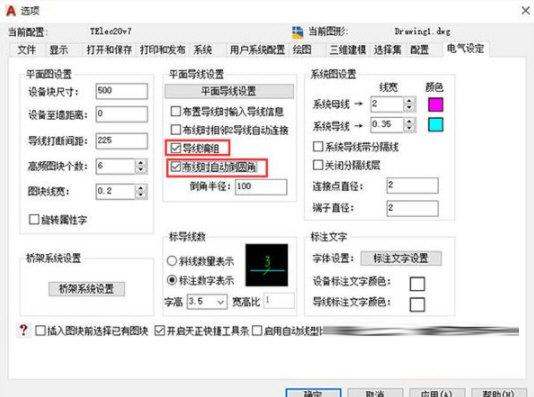Click the magenta 系统母线 color swatch
Viewport: 534px width, 397px height.
(x=436, y=105)
